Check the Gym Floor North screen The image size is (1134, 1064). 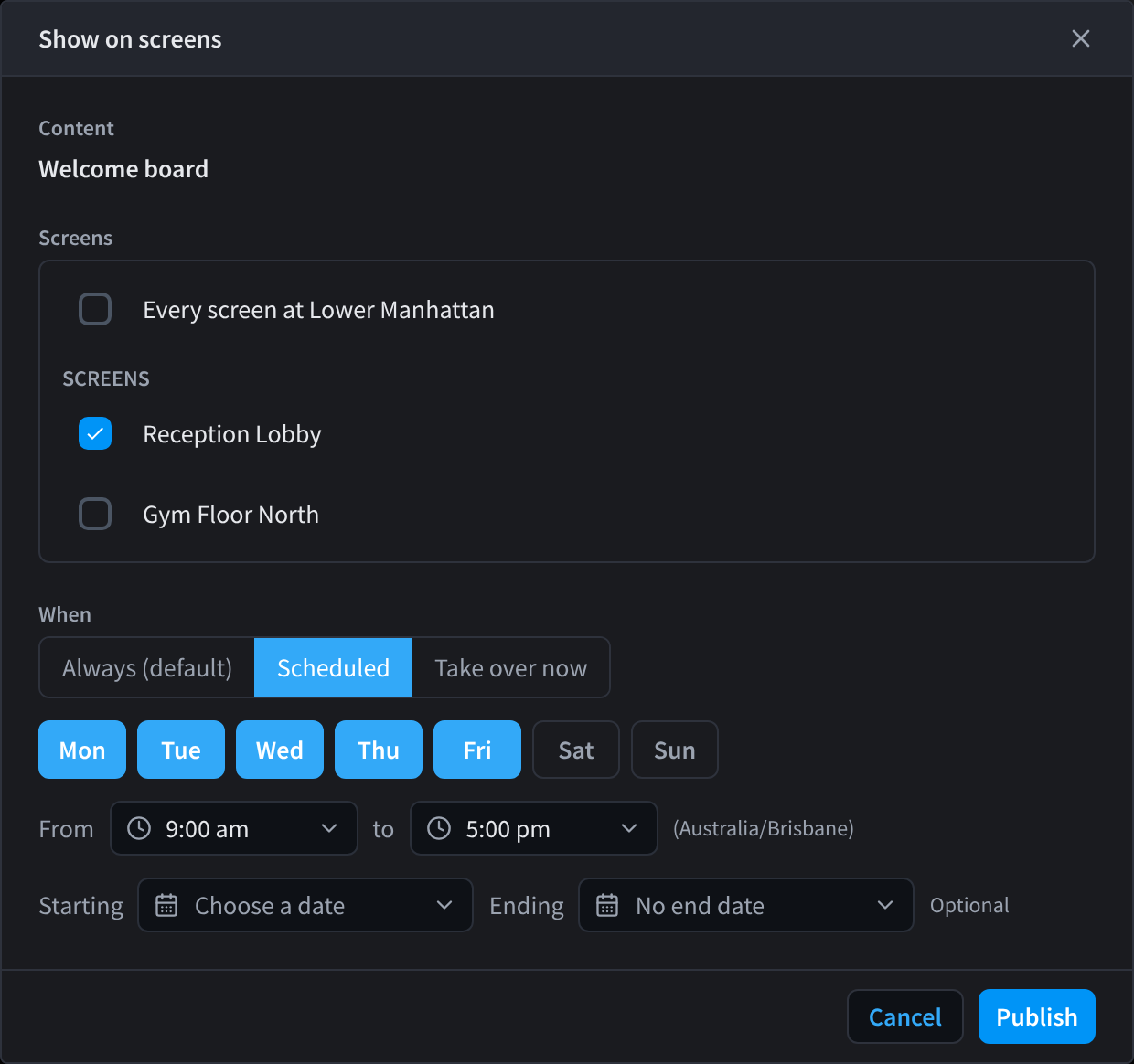coord(95,514)
